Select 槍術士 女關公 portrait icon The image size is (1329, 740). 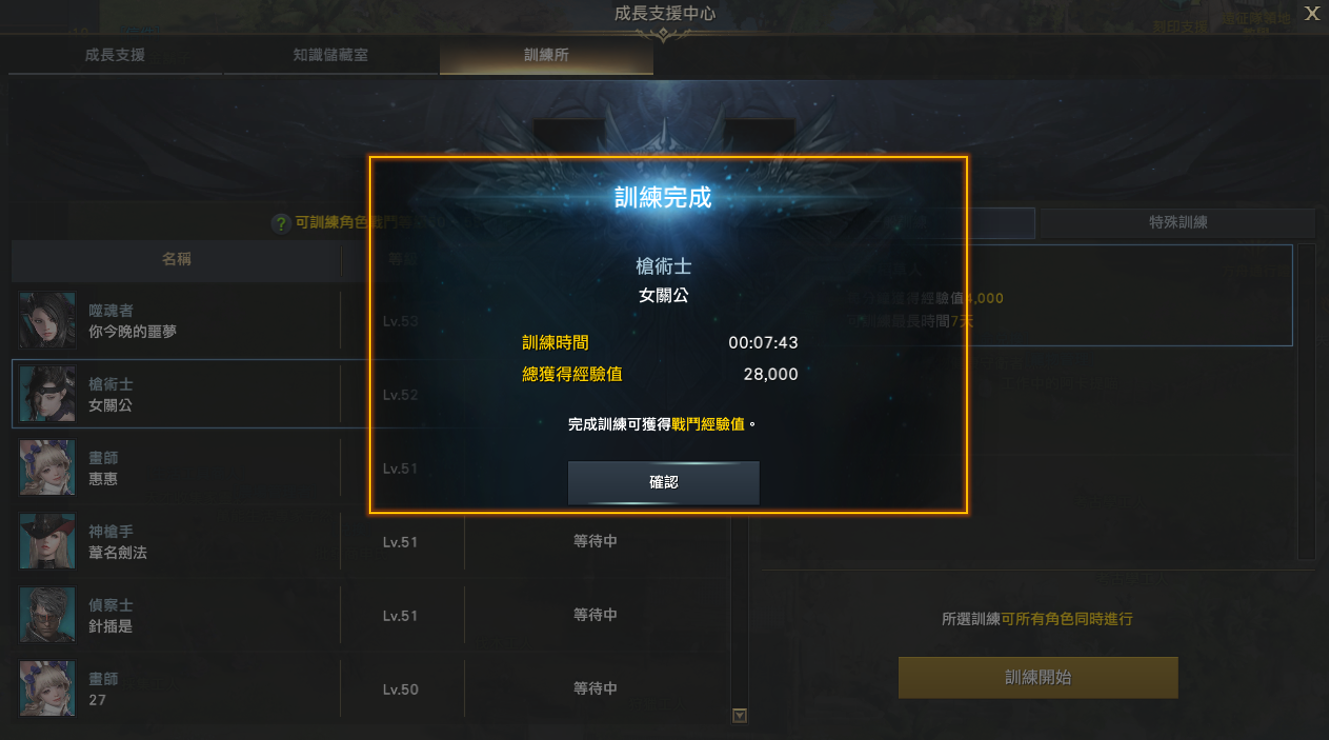tap(47, 394)
